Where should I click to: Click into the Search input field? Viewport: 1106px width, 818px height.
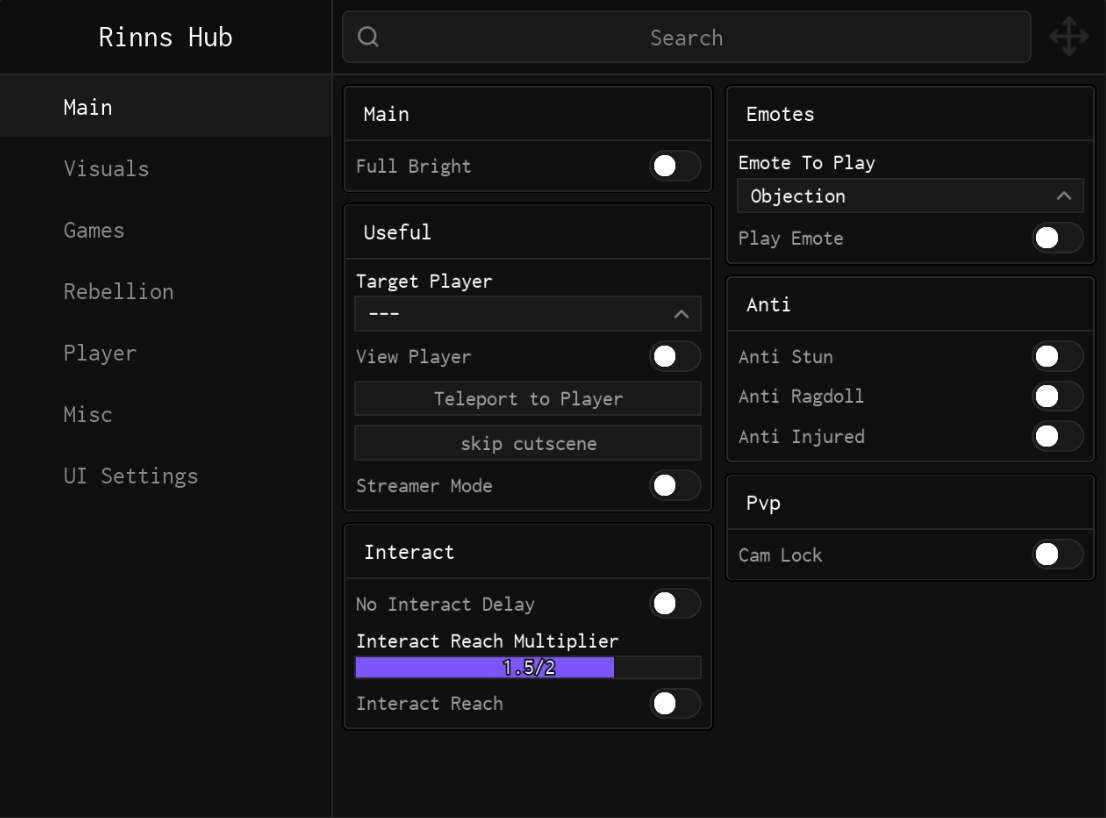pyautogui.click(x=686, y=38)
